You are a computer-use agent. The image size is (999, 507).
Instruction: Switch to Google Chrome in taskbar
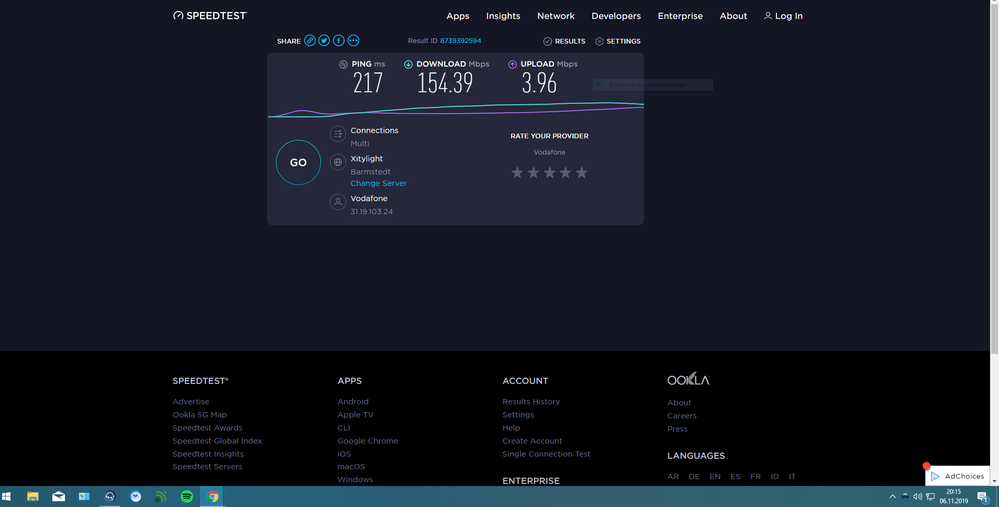click(x=213, y=496)
